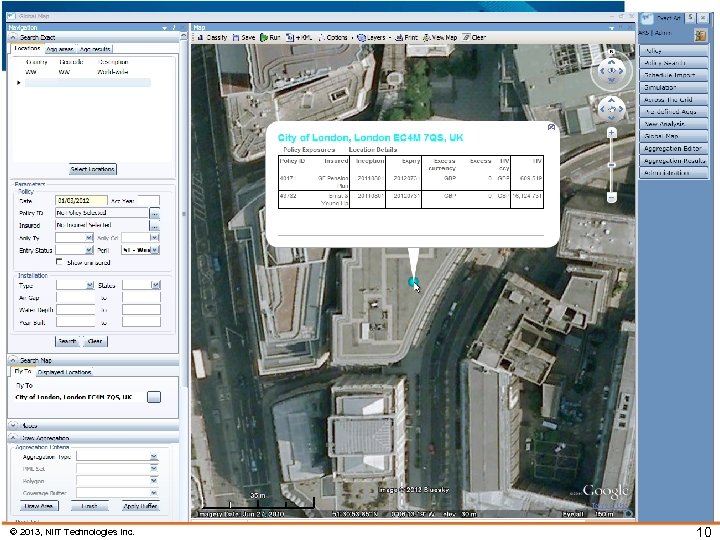The height and width of the screenshot is (540, 720).
Task: Click the Google Earth look-around compass control
Action: 610,71
